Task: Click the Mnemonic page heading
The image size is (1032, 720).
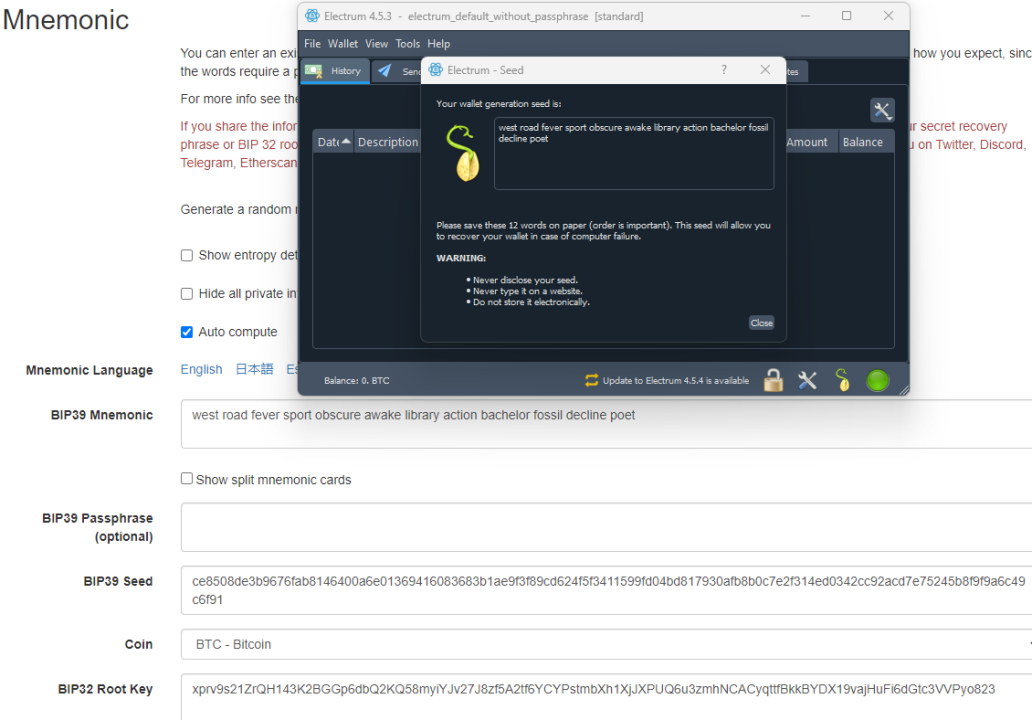Action: (65, 20)
